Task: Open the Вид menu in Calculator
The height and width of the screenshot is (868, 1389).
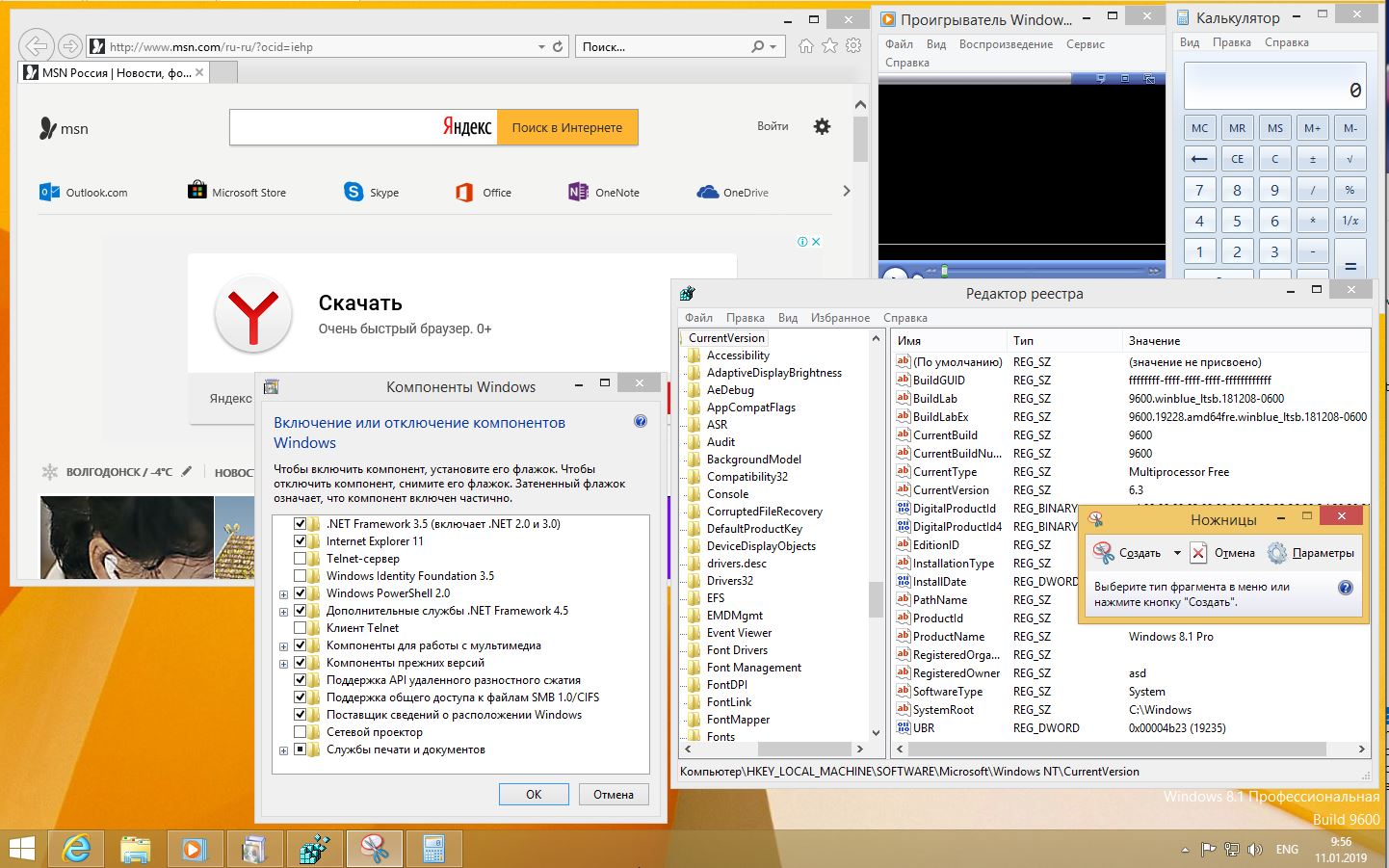Action: click(x=1190, y=42)
